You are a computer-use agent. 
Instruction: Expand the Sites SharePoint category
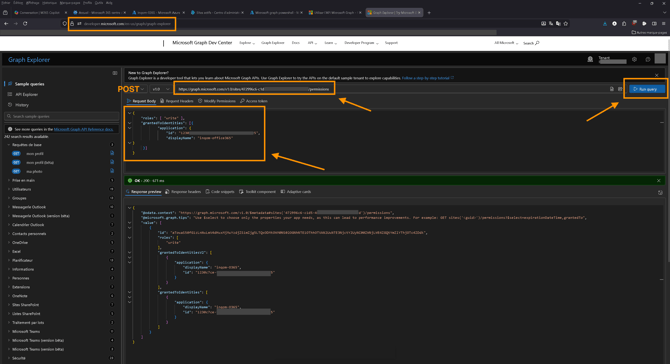[x=25, y=305]
